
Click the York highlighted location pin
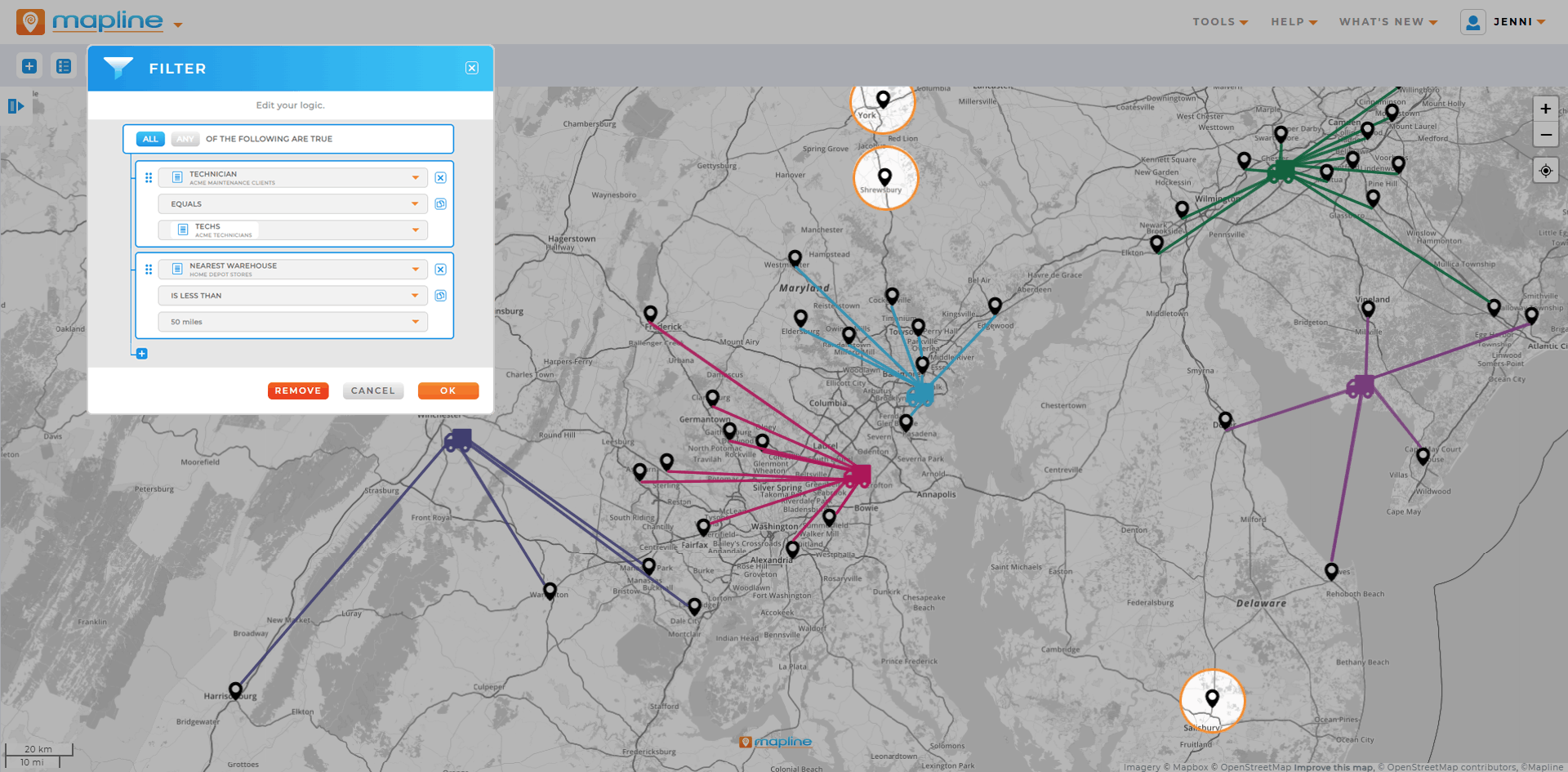point(883,100)
